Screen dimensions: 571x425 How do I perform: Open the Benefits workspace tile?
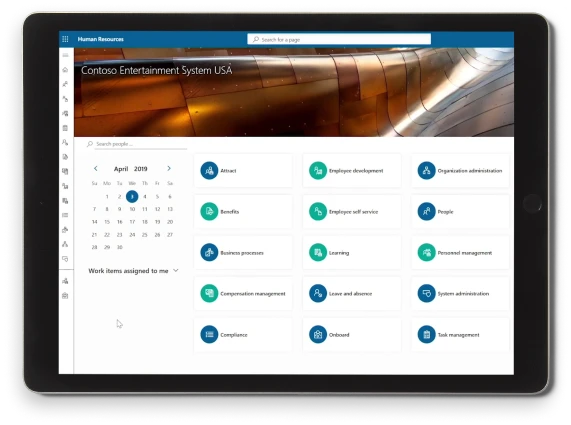243,212
